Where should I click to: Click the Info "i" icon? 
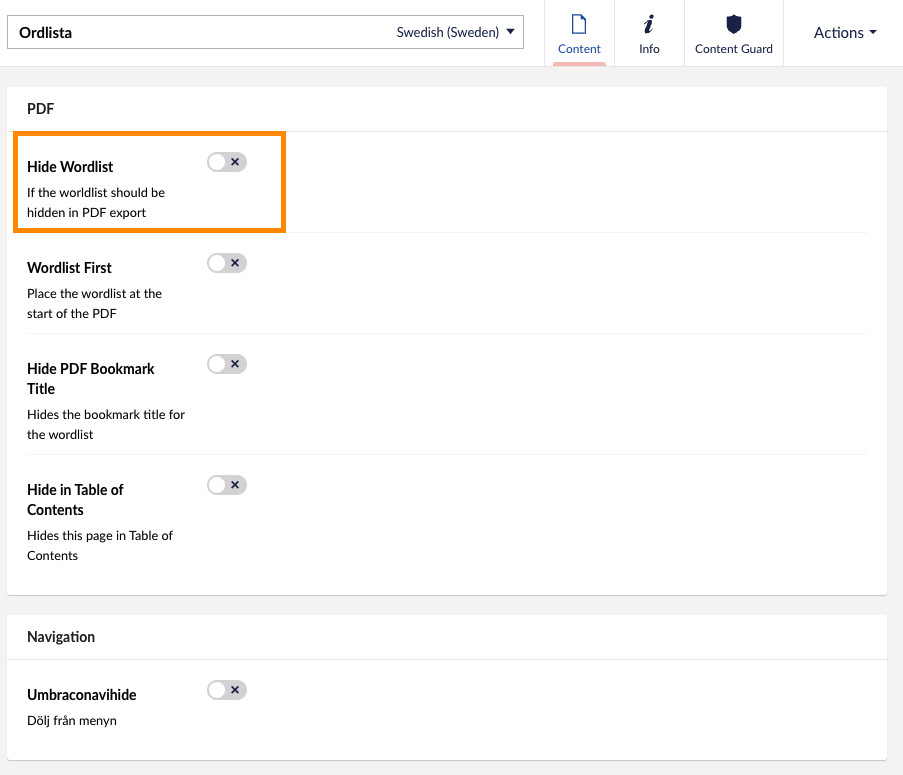pos(649,24)
